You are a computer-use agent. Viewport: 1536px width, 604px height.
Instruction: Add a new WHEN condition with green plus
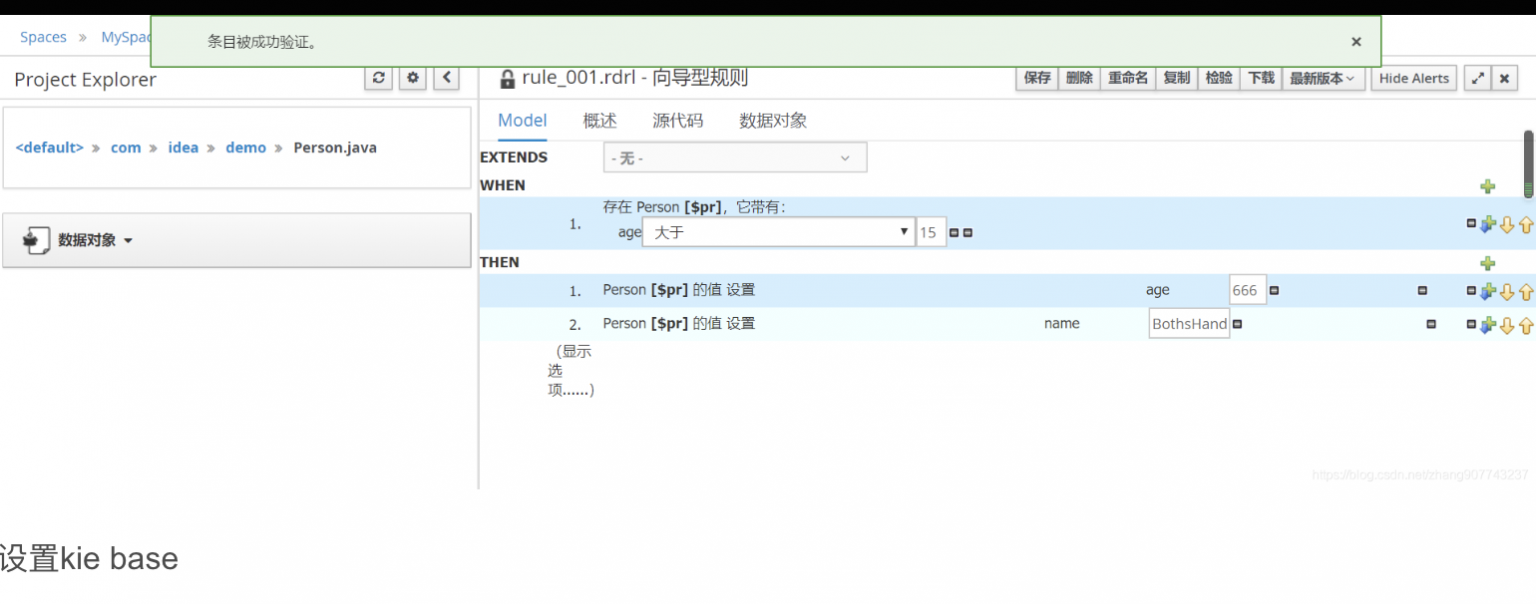[1488, 186]
